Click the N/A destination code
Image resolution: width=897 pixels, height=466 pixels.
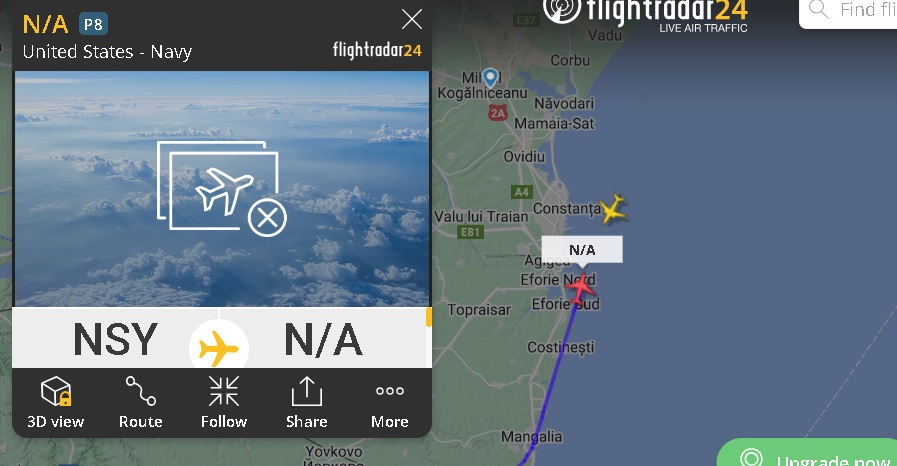323,340
